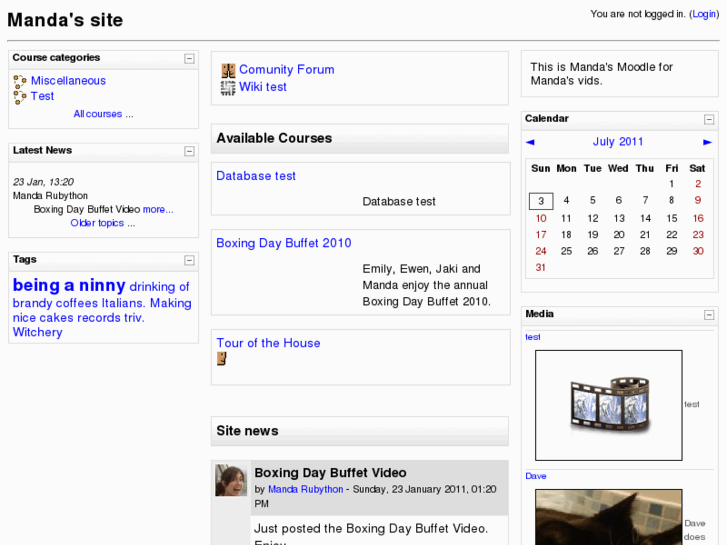The height and width of the screenshot is (545, 727).
Task: Click the 'triv.' tag
Action: tap(134, 318)
